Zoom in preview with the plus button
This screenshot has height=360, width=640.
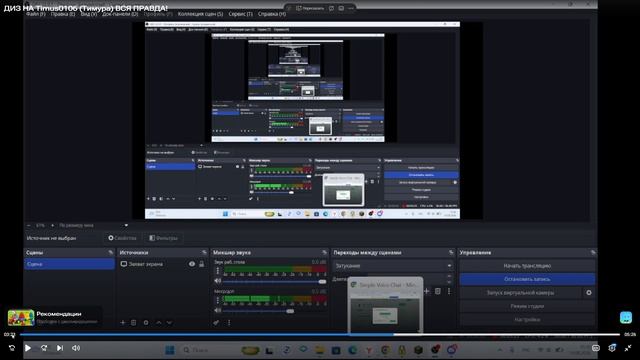(52, 225)
